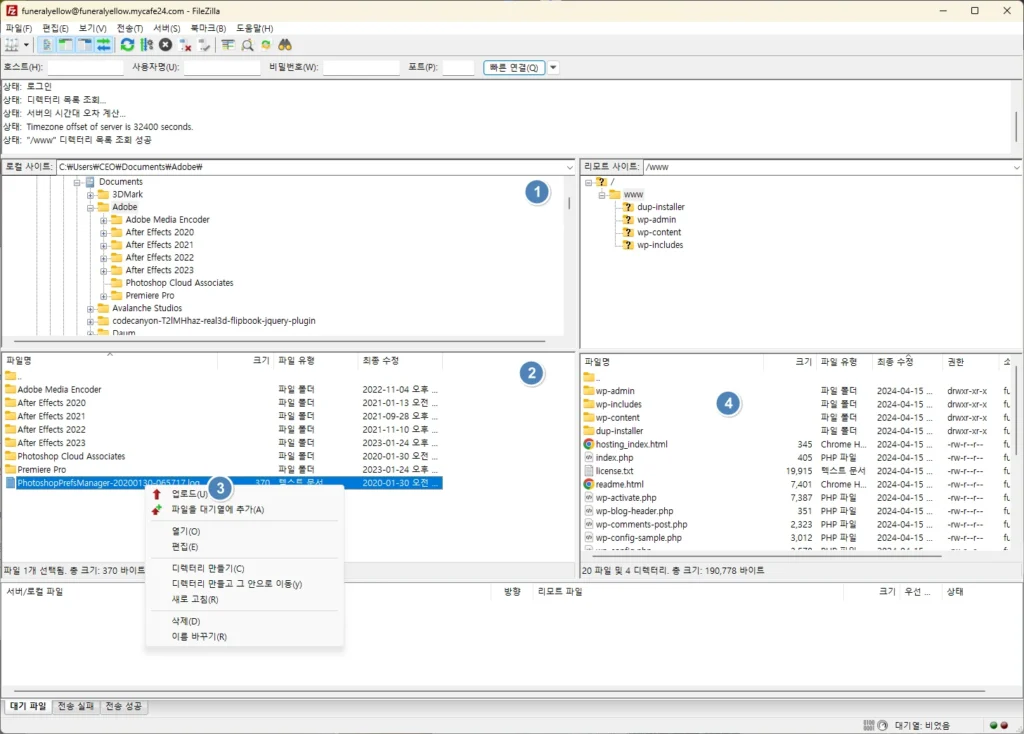This screenshot has width=1024, height=734.
Task: Click the Chrome icon beside readme.html
Action: pyautogui.click(x=588, y=485)
